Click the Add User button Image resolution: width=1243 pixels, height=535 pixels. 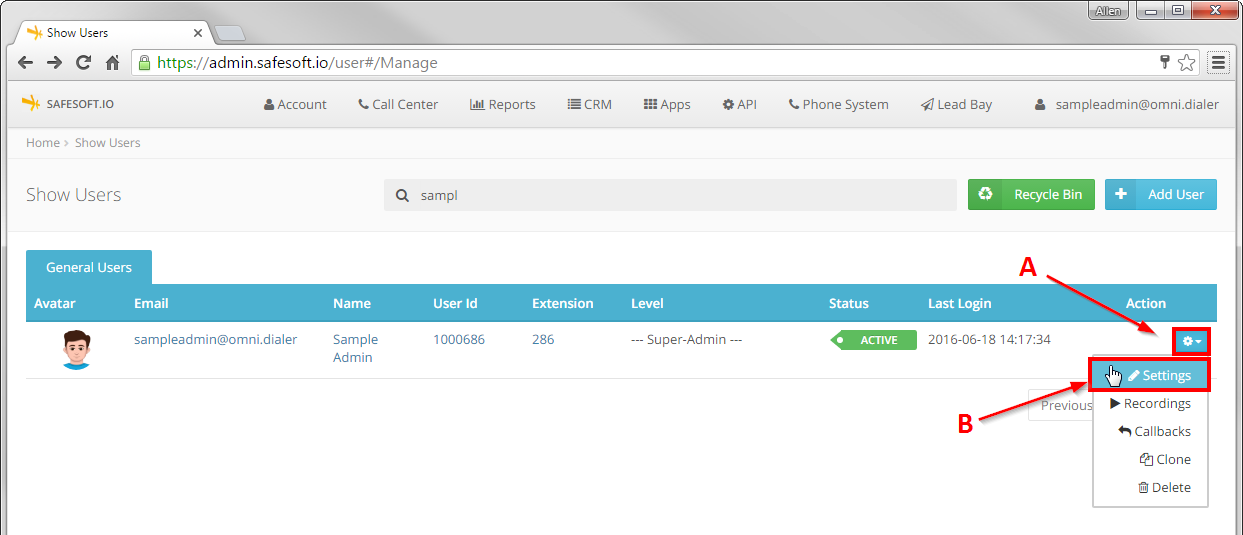point(1160,194)
